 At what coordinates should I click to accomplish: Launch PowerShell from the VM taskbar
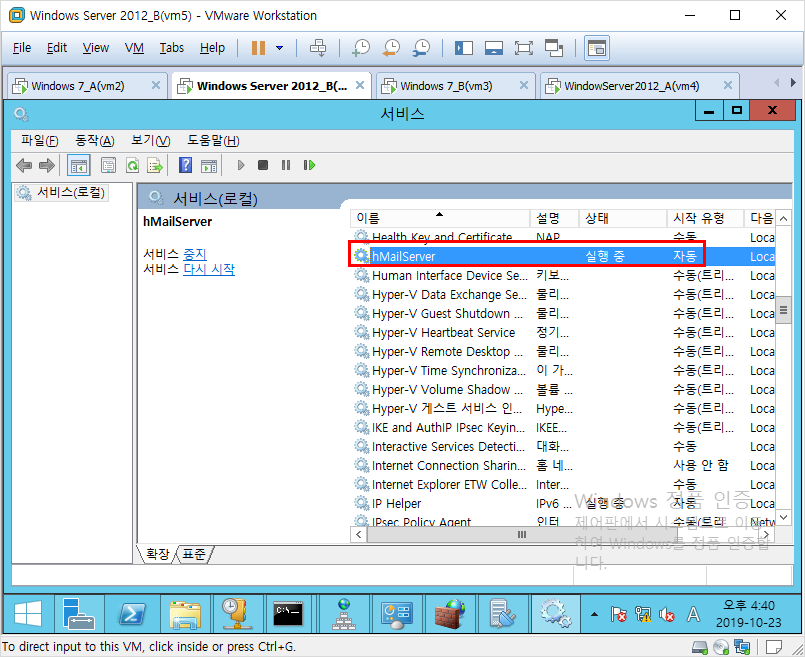click(132, 614)
